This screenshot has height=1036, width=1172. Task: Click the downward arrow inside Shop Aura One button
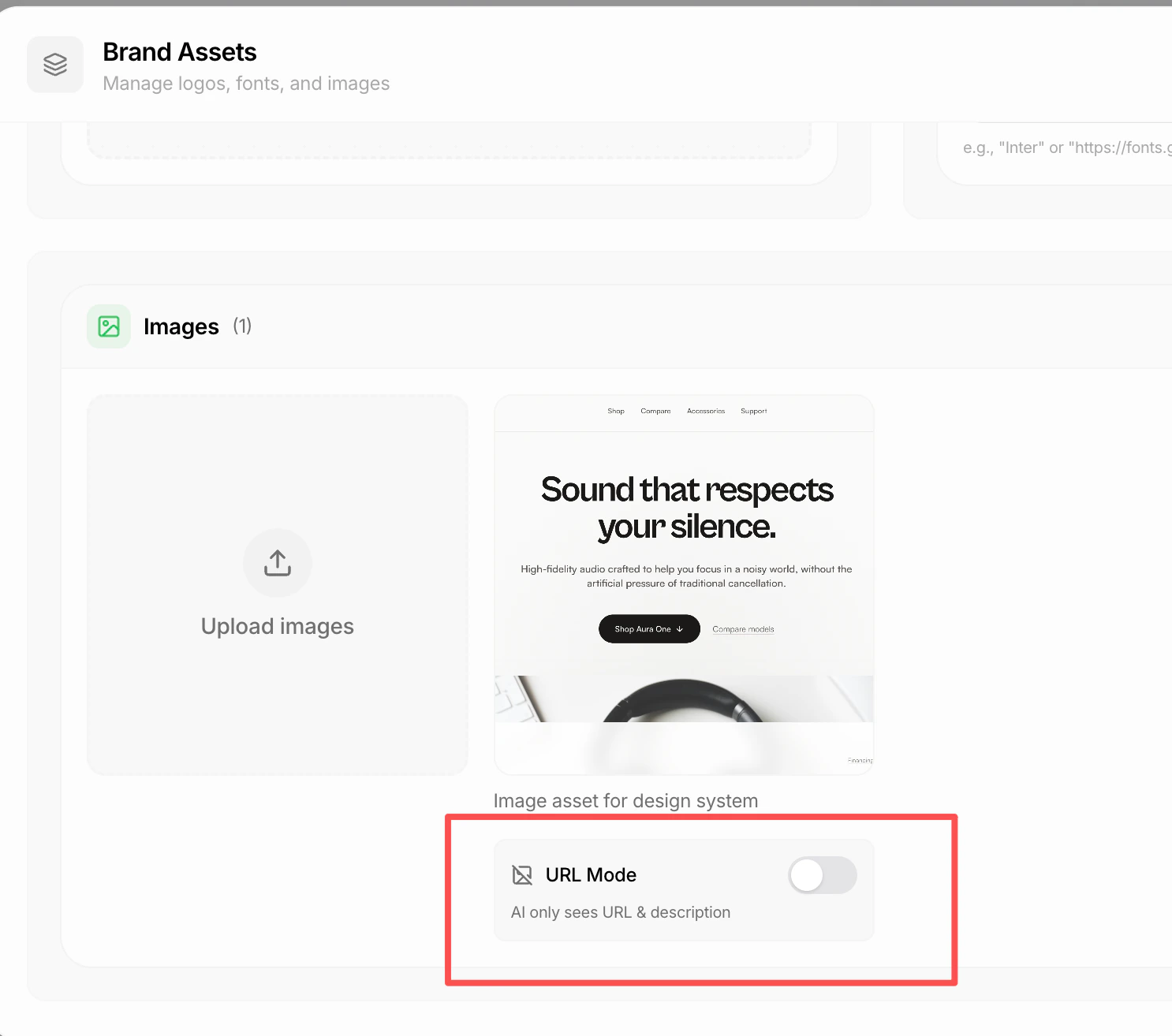click(679, 628)
